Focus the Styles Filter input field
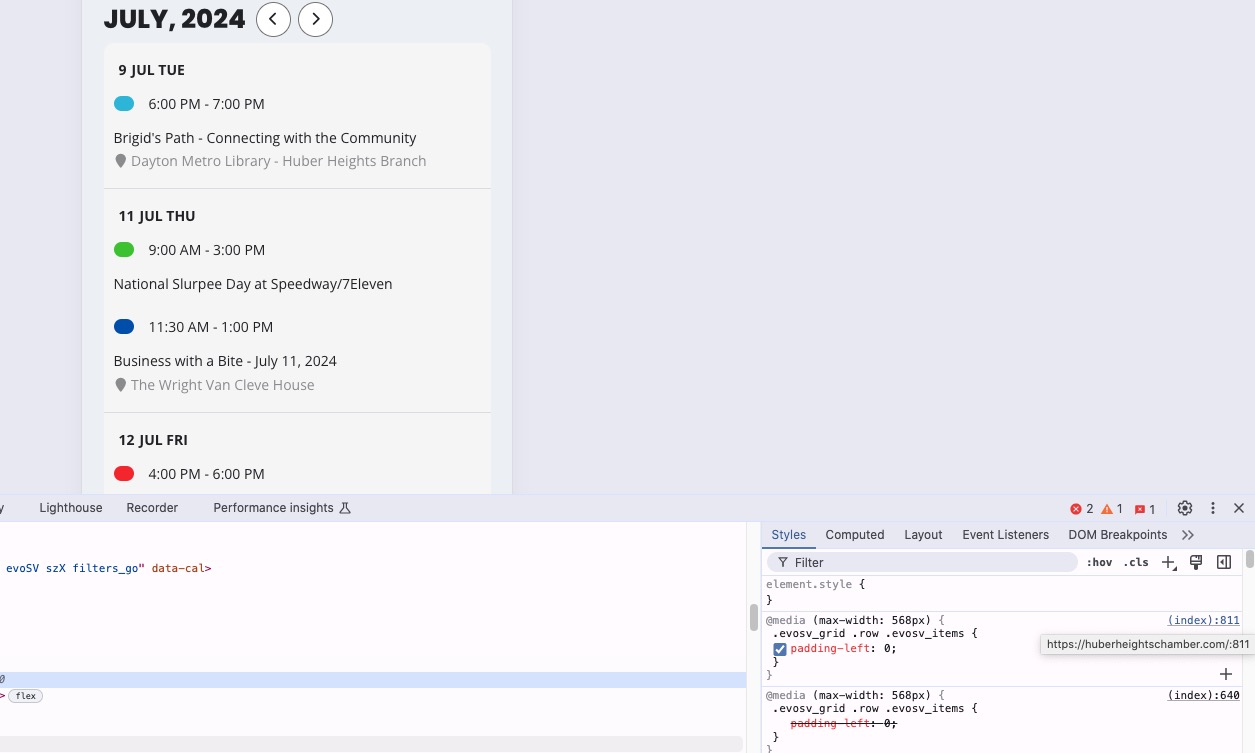The image size is (1255, 753). [x=922, y=563]
